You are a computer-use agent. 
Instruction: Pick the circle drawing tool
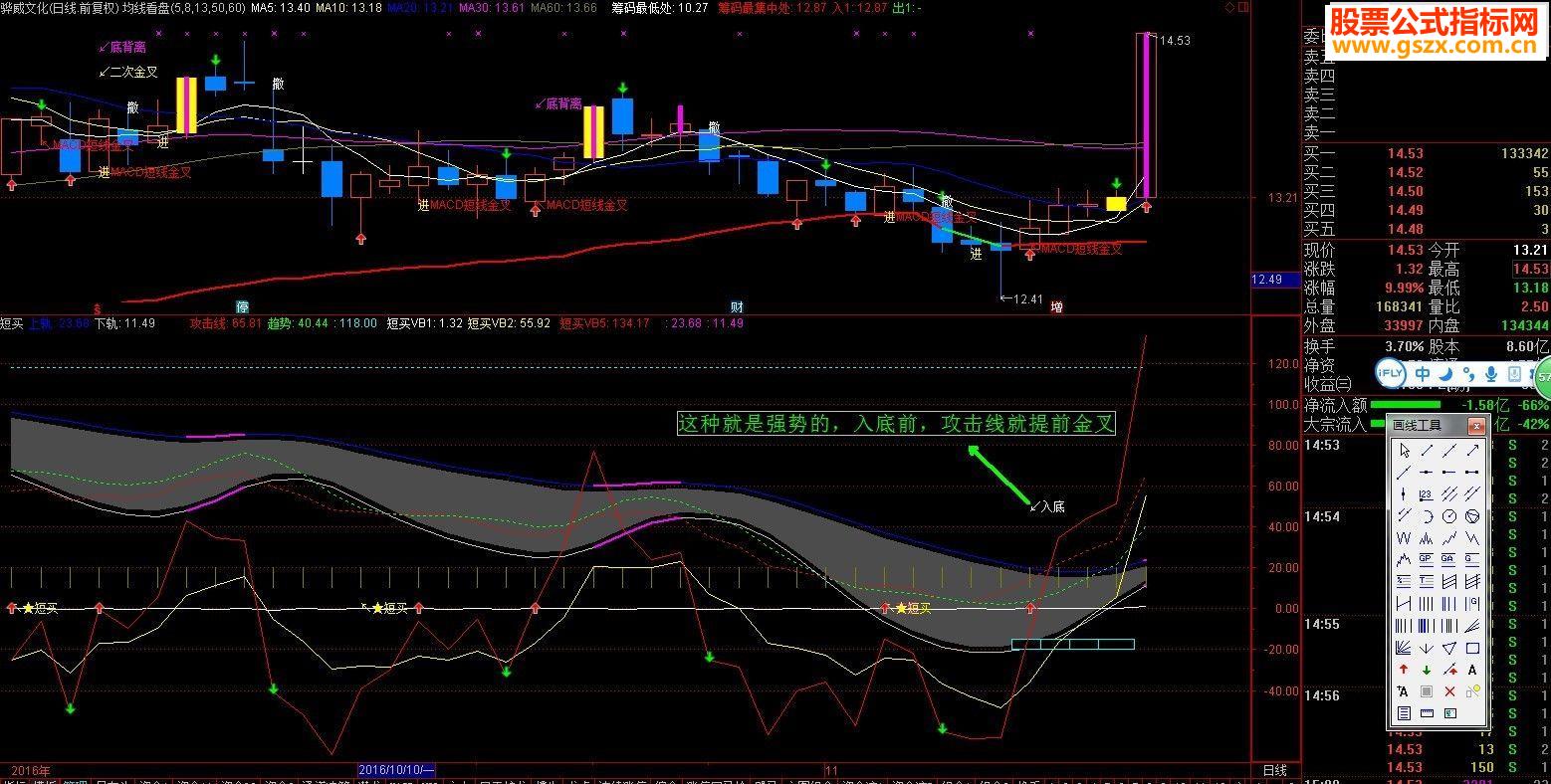(x=1449, y=515)
